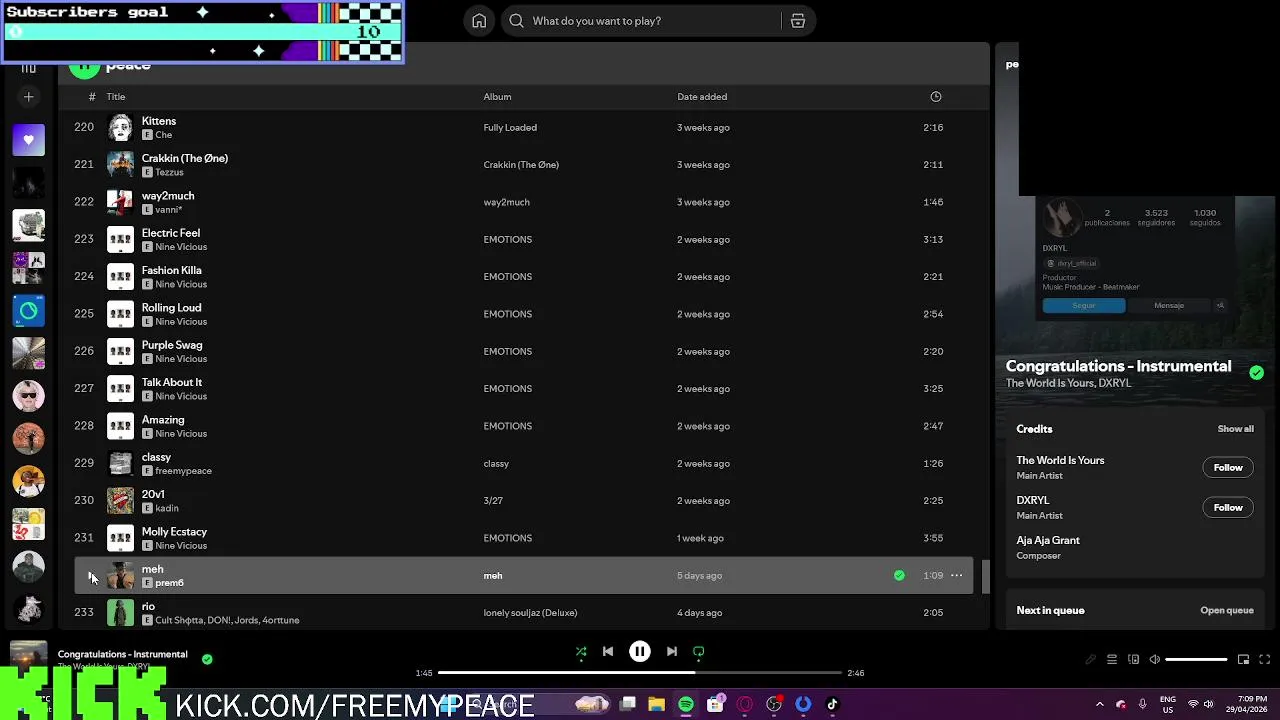Open the Microsoft Store taskbar icon

coord(715,705)
